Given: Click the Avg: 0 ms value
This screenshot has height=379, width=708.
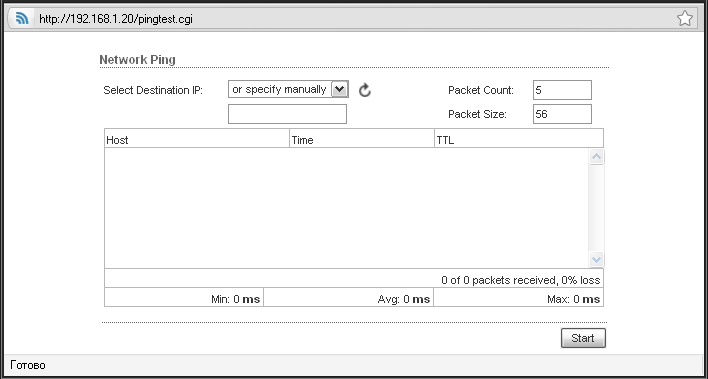Looking at the screenshot, I should point(404,299).
